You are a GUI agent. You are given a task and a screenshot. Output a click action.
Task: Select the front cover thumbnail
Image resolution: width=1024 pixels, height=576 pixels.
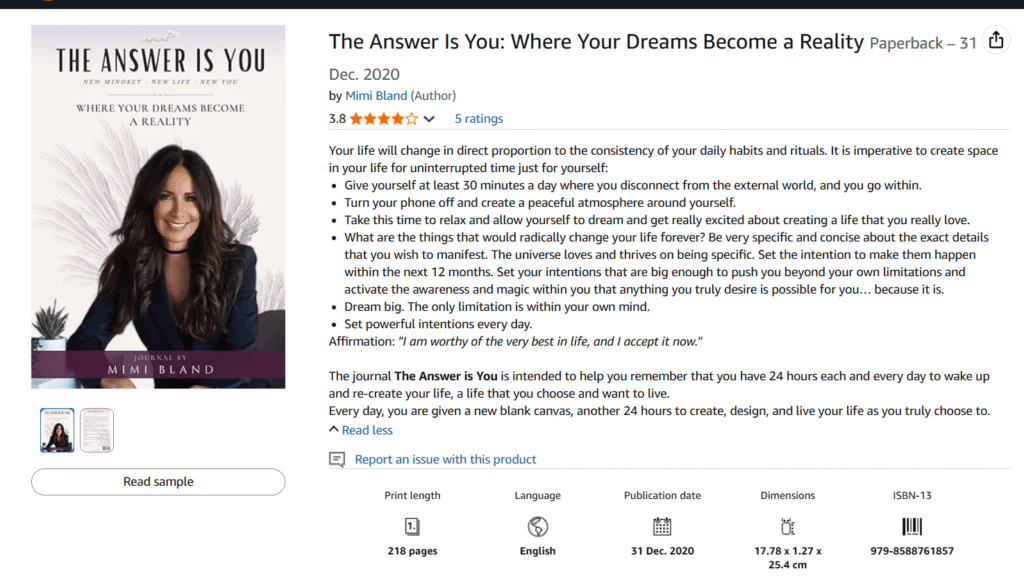click(57, 430)
